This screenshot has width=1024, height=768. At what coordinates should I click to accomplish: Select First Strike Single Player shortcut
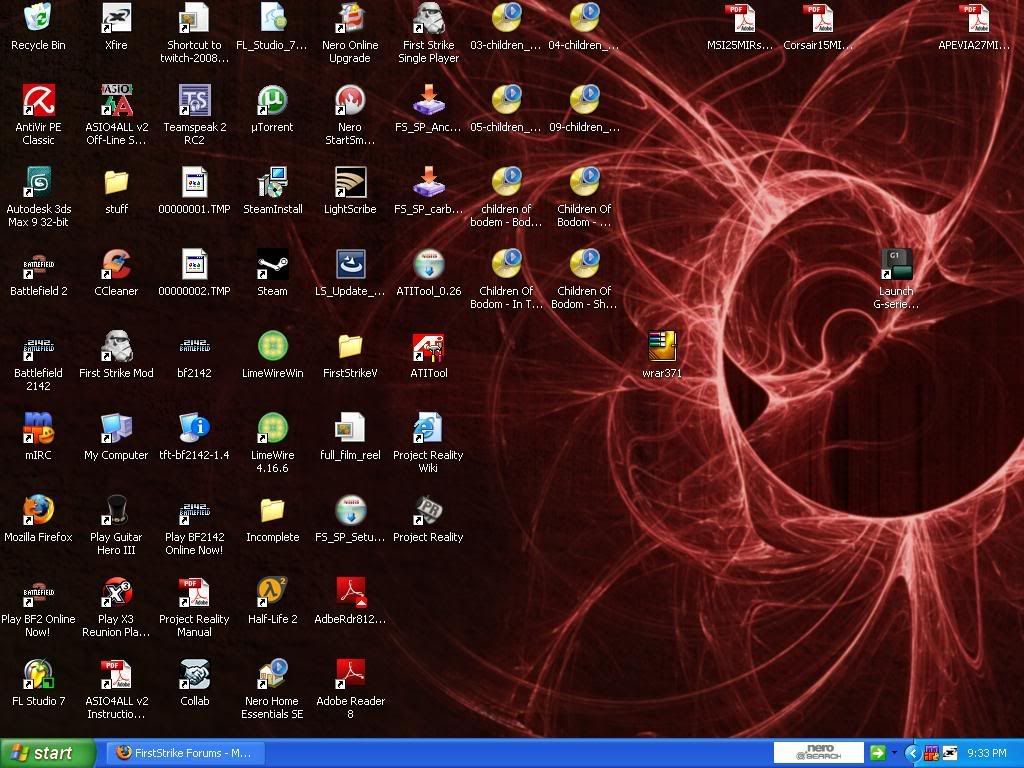coord(428,18)
